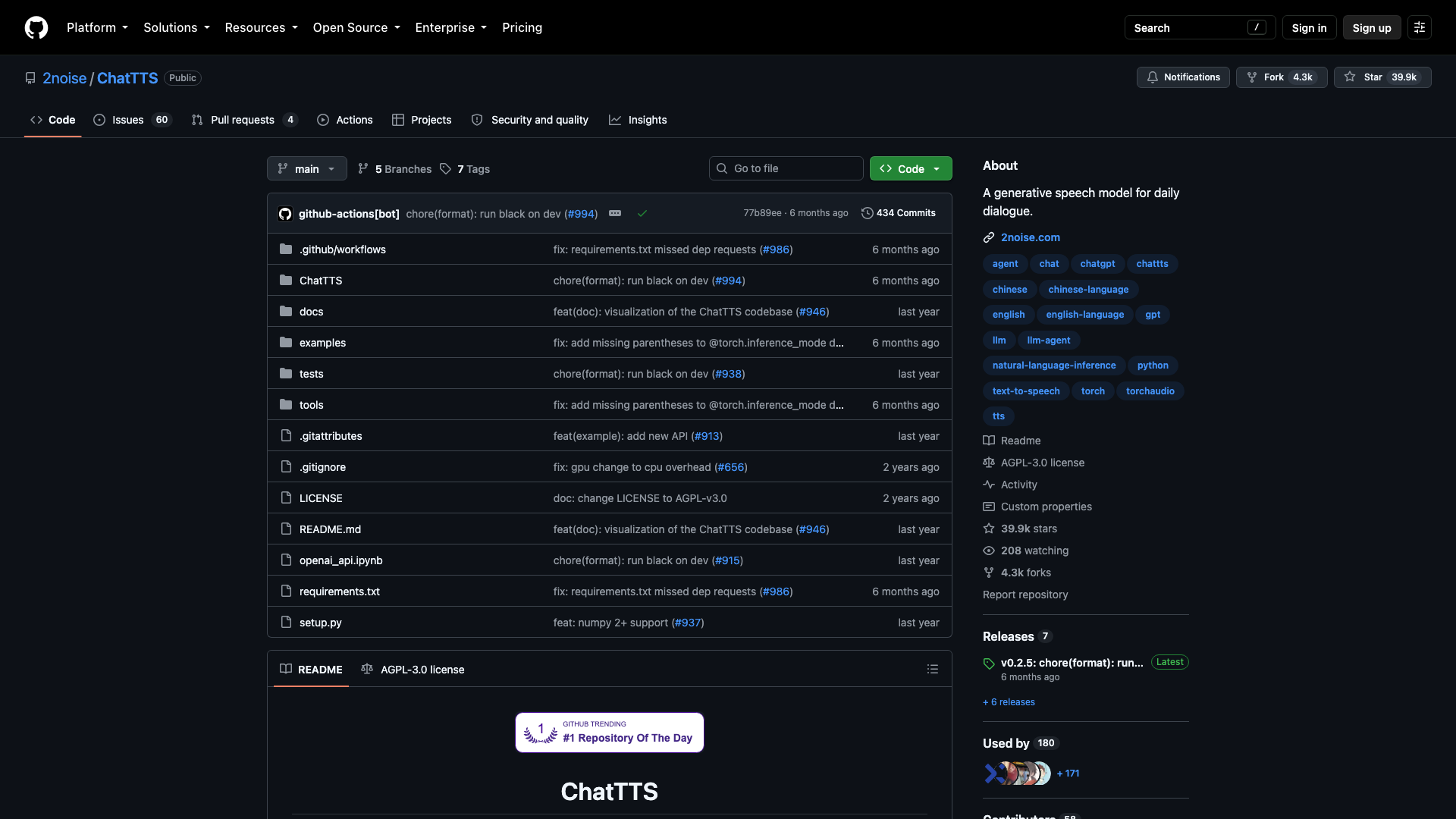Screen dimensions: 1456x819
Task: Click the text-to-speech topic tag
Action: tap(1026, 391)
